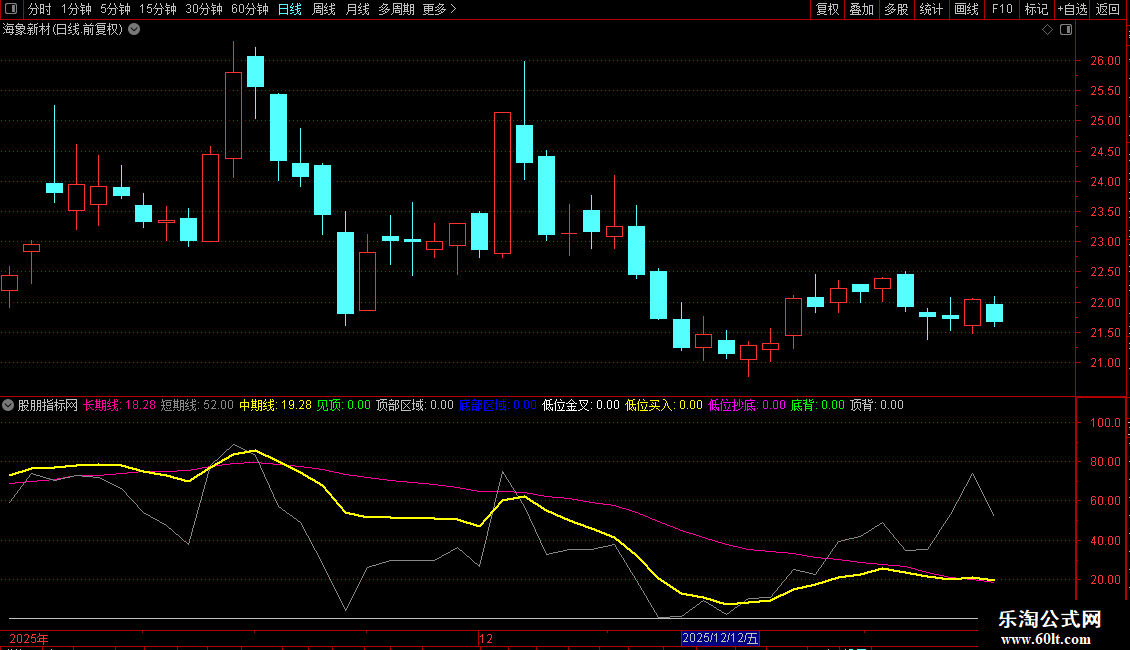Expand the 更多 periods menu

[x=440, y=9]
